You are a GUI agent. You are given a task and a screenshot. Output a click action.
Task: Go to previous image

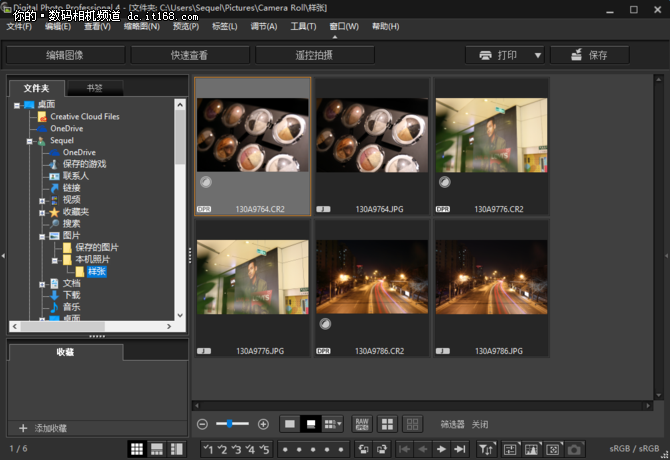point(423,449)
